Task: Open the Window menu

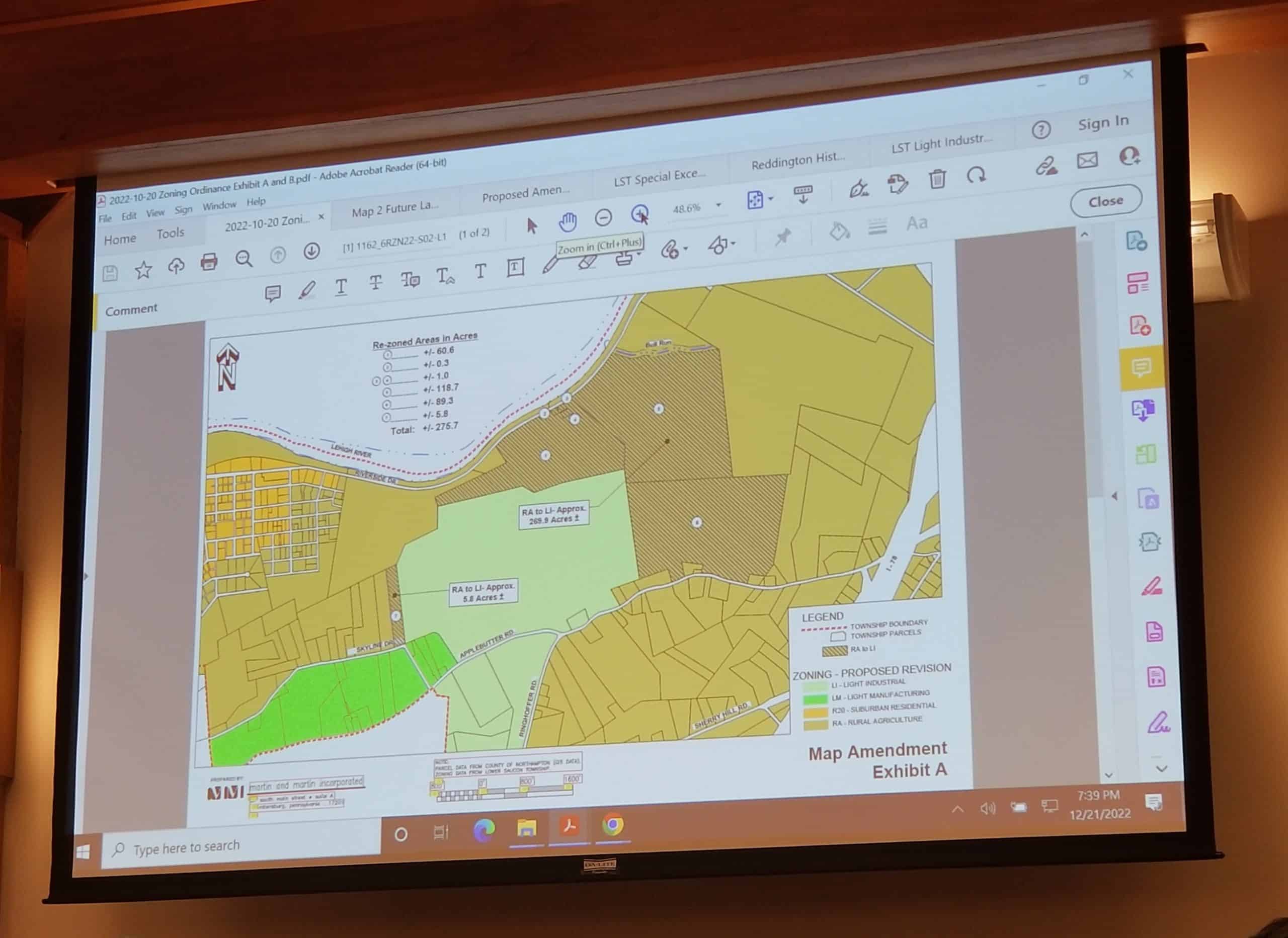Action: [219, 206]
